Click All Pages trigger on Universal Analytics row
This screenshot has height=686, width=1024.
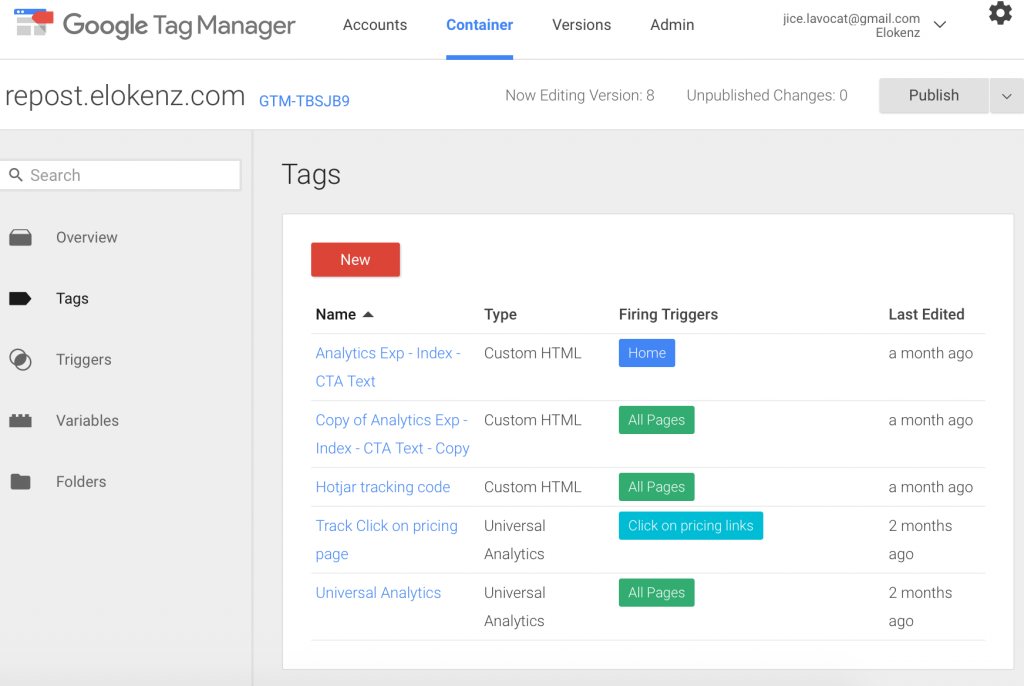(x=656, y=593)
